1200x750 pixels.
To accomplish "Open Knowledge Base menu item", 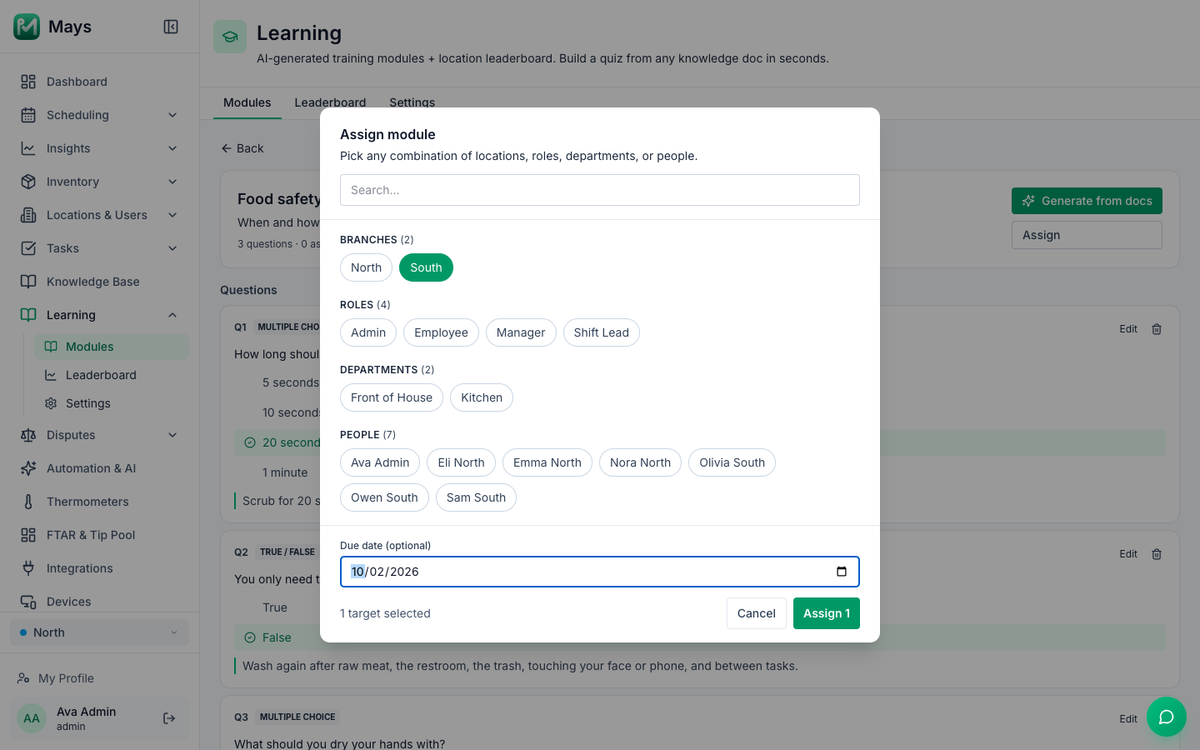I will [99, 282].
